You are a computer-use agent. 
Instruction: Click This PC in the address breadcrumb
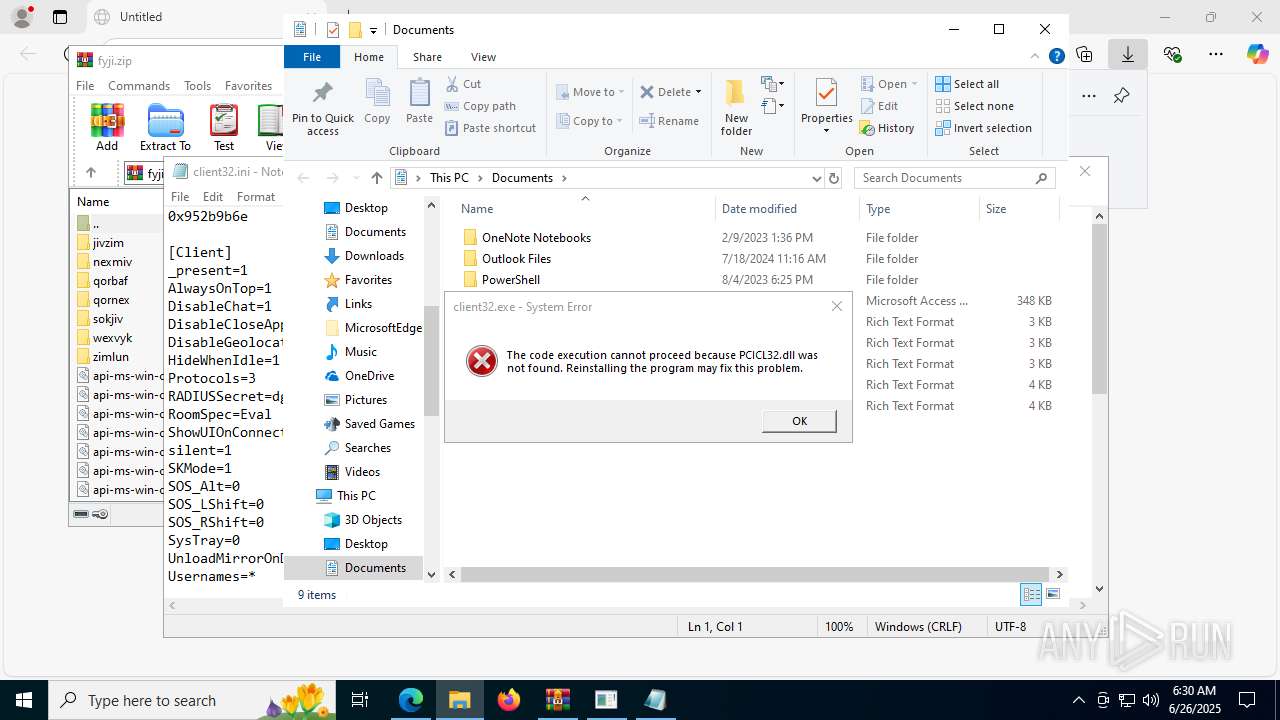pos(449,178)
